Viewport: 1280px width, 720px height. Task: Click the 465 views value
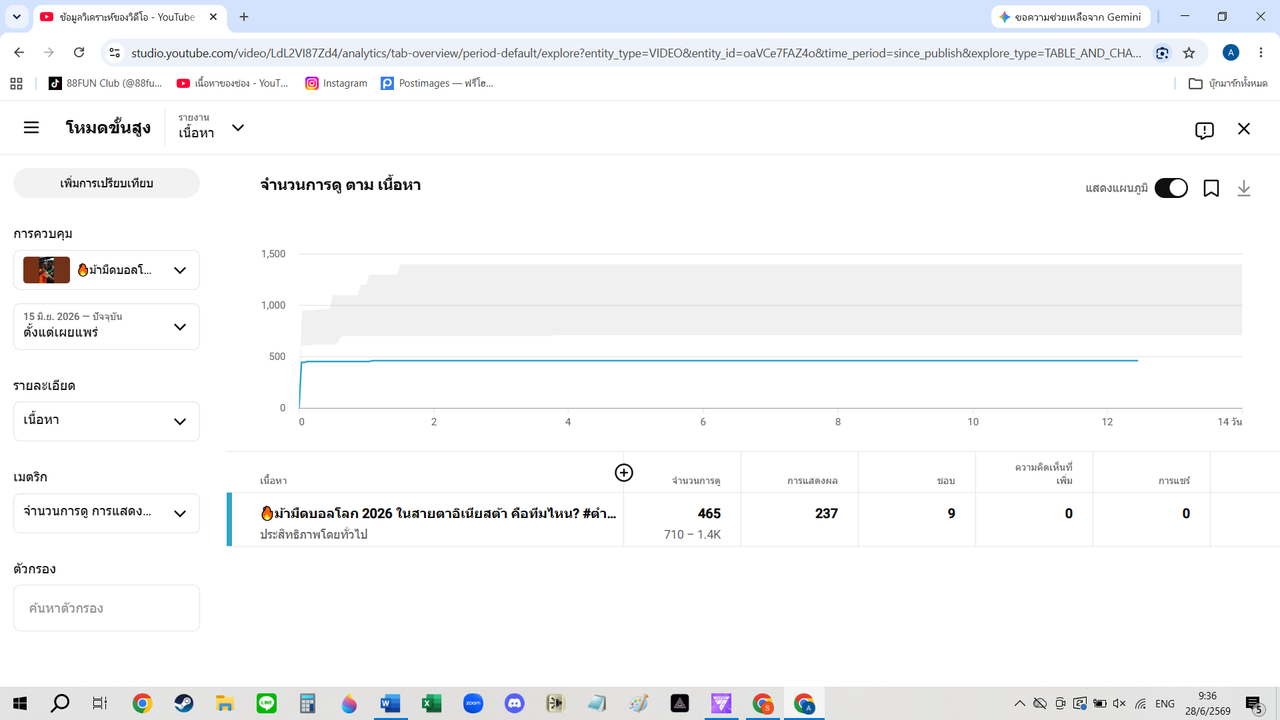(x=709, y=513)
